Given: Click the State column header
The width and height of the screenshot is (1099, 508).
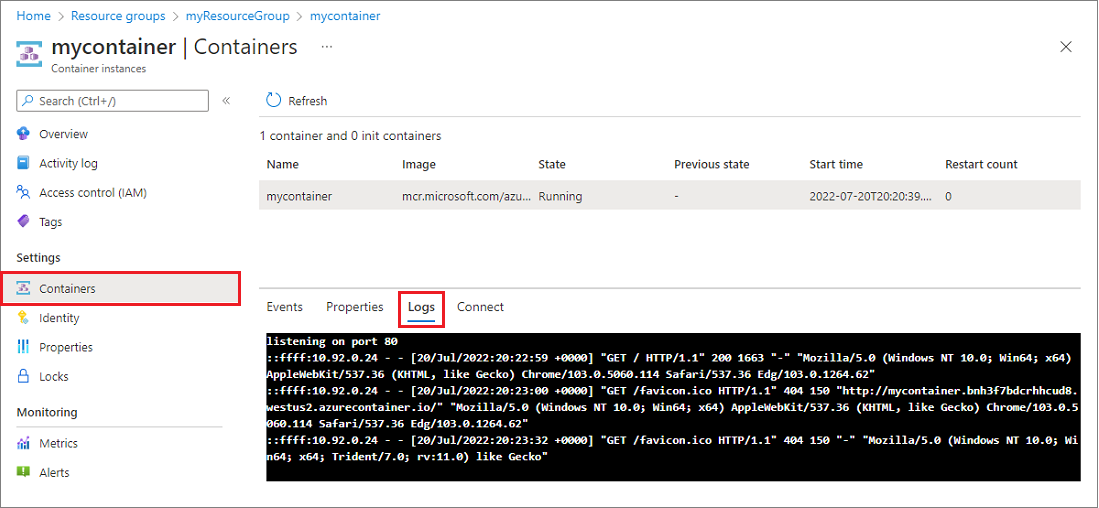Looking at the screenshot, I should (552, 165).
